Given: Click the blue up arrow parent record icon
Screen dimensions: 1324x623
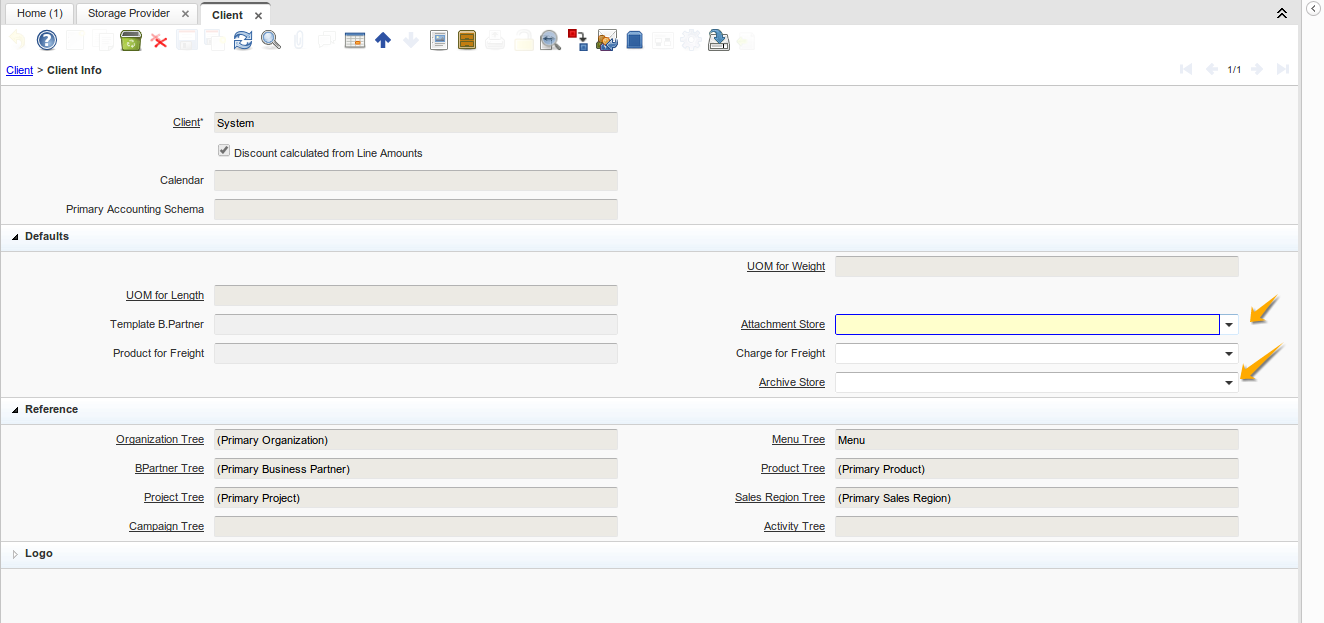Looking at the screenshot, I should (382, 40).
